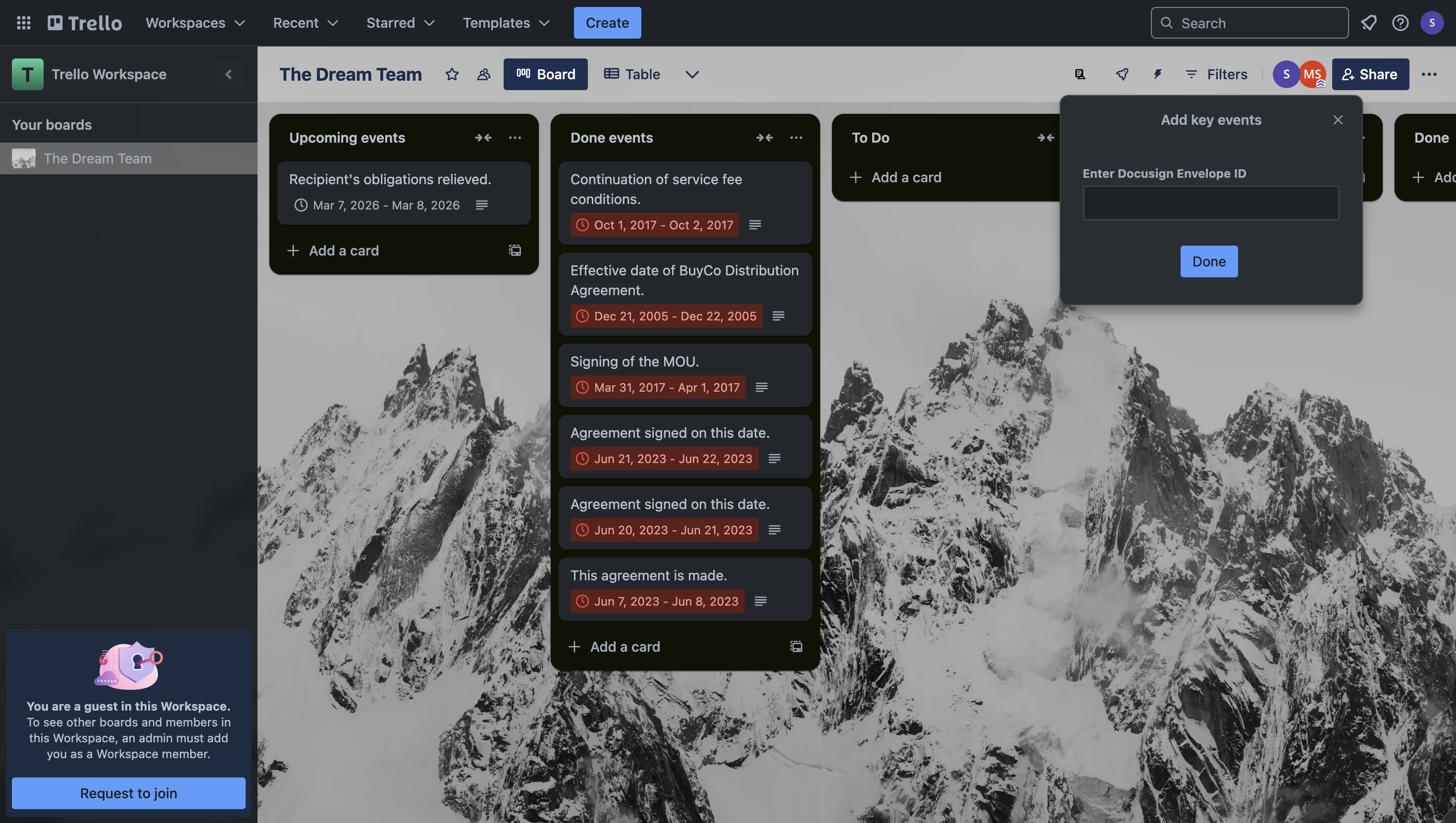The height and width of the screenshot is (823, 1456).
Task: Collapse the workspace sidebar
Action: click(228, 74)
